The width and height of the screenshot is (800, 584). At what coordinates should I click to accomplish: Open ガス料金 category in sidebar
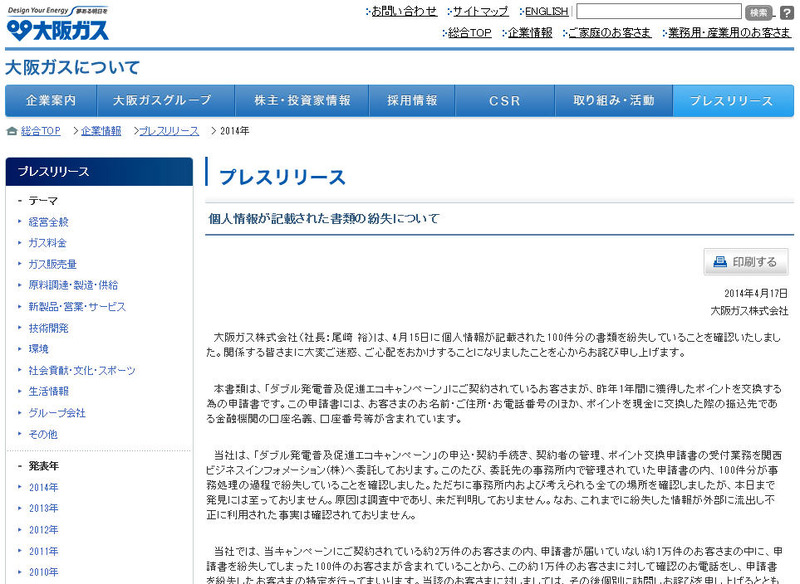click(x=47, y=243)
